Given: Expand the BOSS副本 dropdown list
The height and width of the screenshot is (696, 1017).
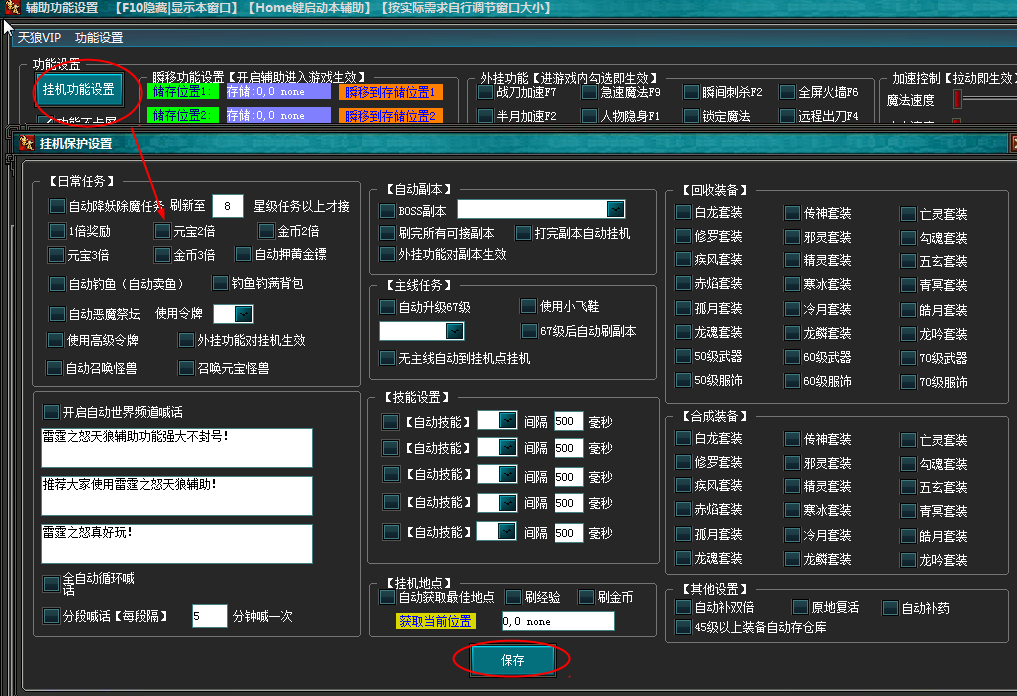Looking at the screenshot, I should (x=616, y=209).
